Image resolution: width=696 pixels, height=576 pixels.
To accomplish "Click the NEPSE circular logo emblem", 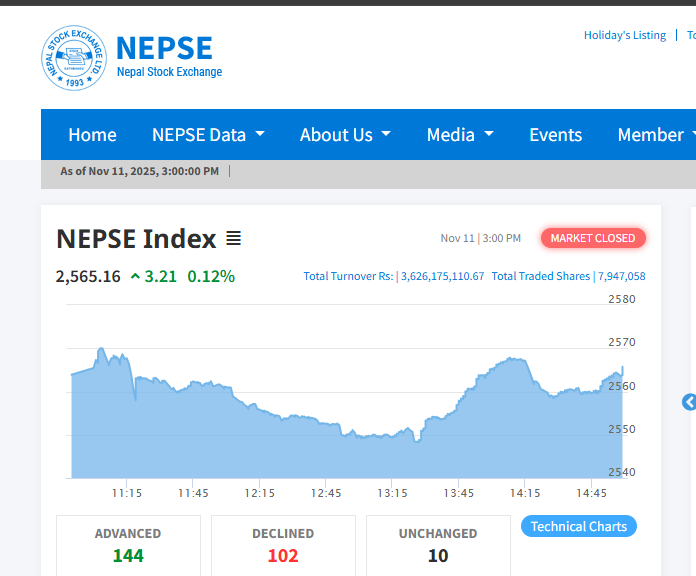I will pos(73,57).
